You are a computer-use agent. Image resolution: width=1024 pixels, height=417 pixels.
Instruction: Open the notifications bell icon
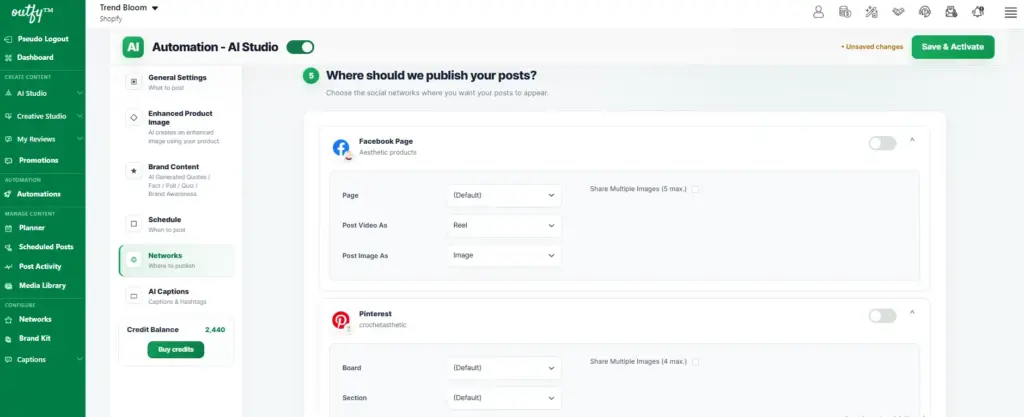pyautogui.click(x=978, y=12)
